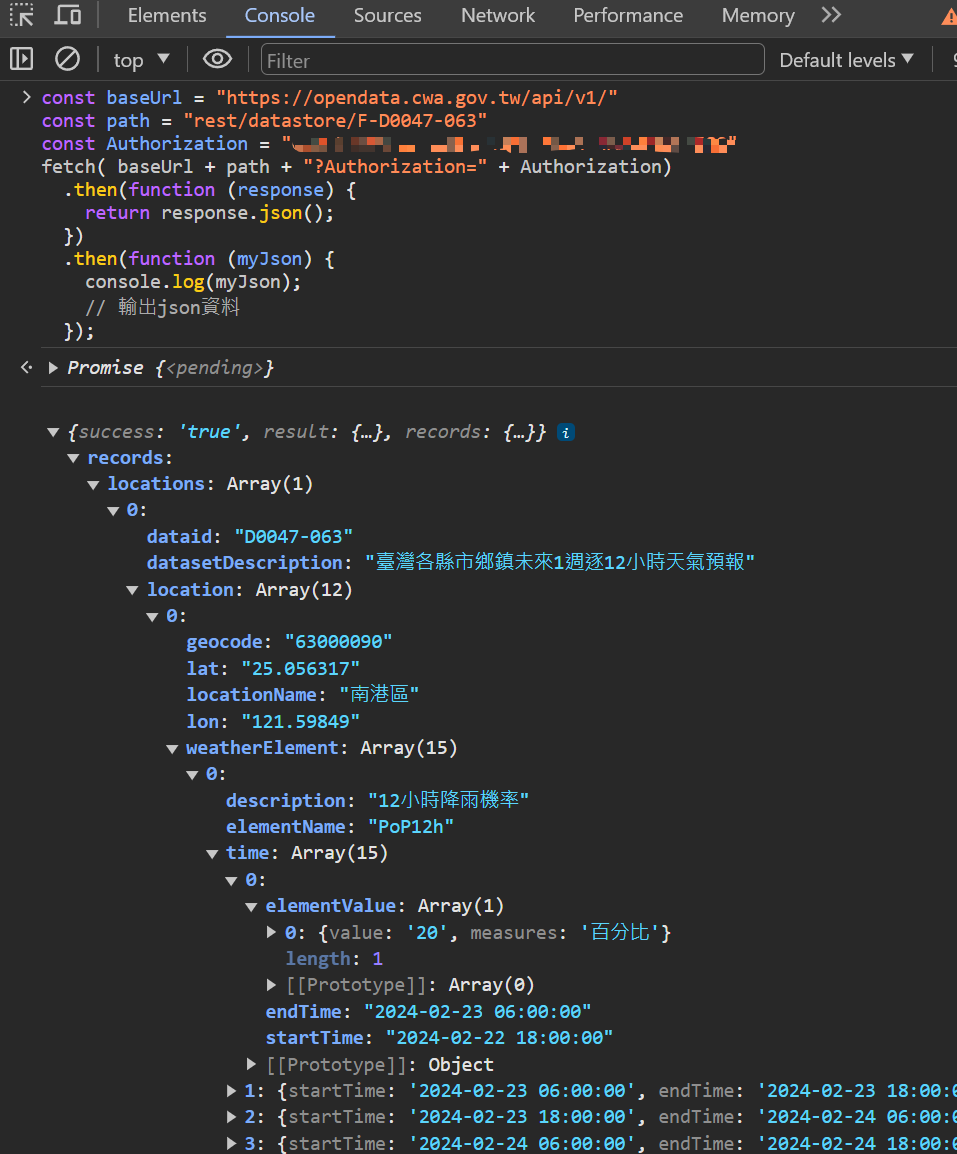This screenshot has height=1154, width=957.
Task: Show the console sidebar panel
Action: click(21, 60)
